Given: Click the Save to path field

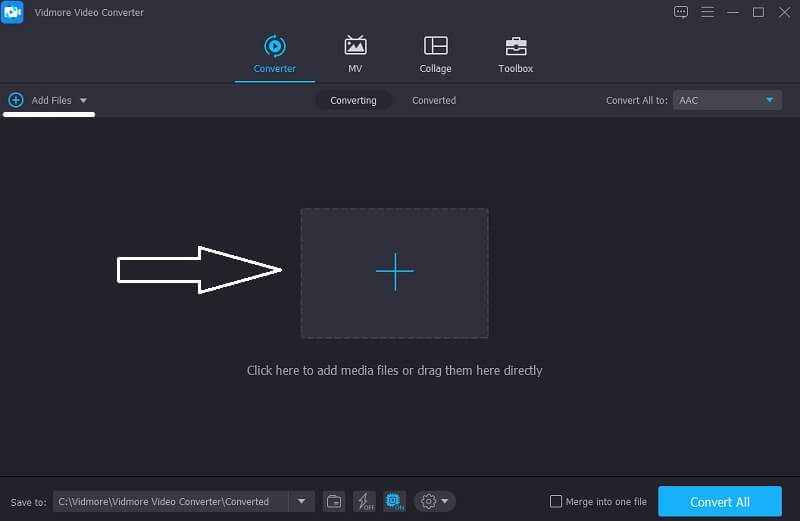Looking at the screenshot, I should 170,501.
